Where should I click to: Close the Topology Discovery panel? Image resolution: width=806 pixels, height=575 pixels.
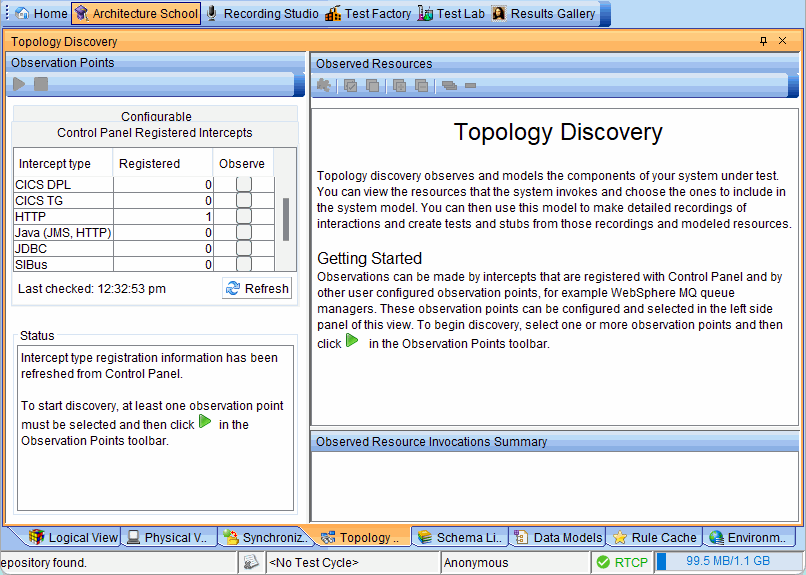click(x=782, y=41)
